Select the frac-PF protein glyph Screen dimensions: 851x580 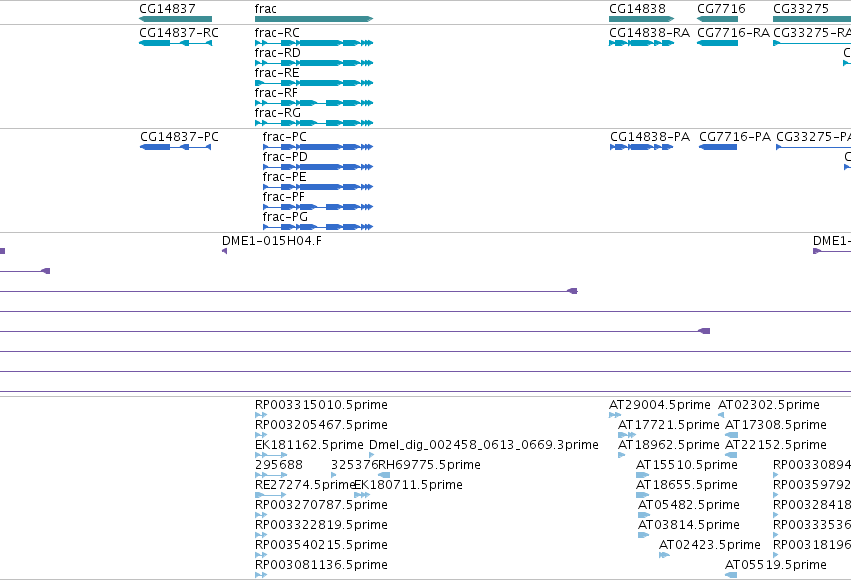(317, 207)
